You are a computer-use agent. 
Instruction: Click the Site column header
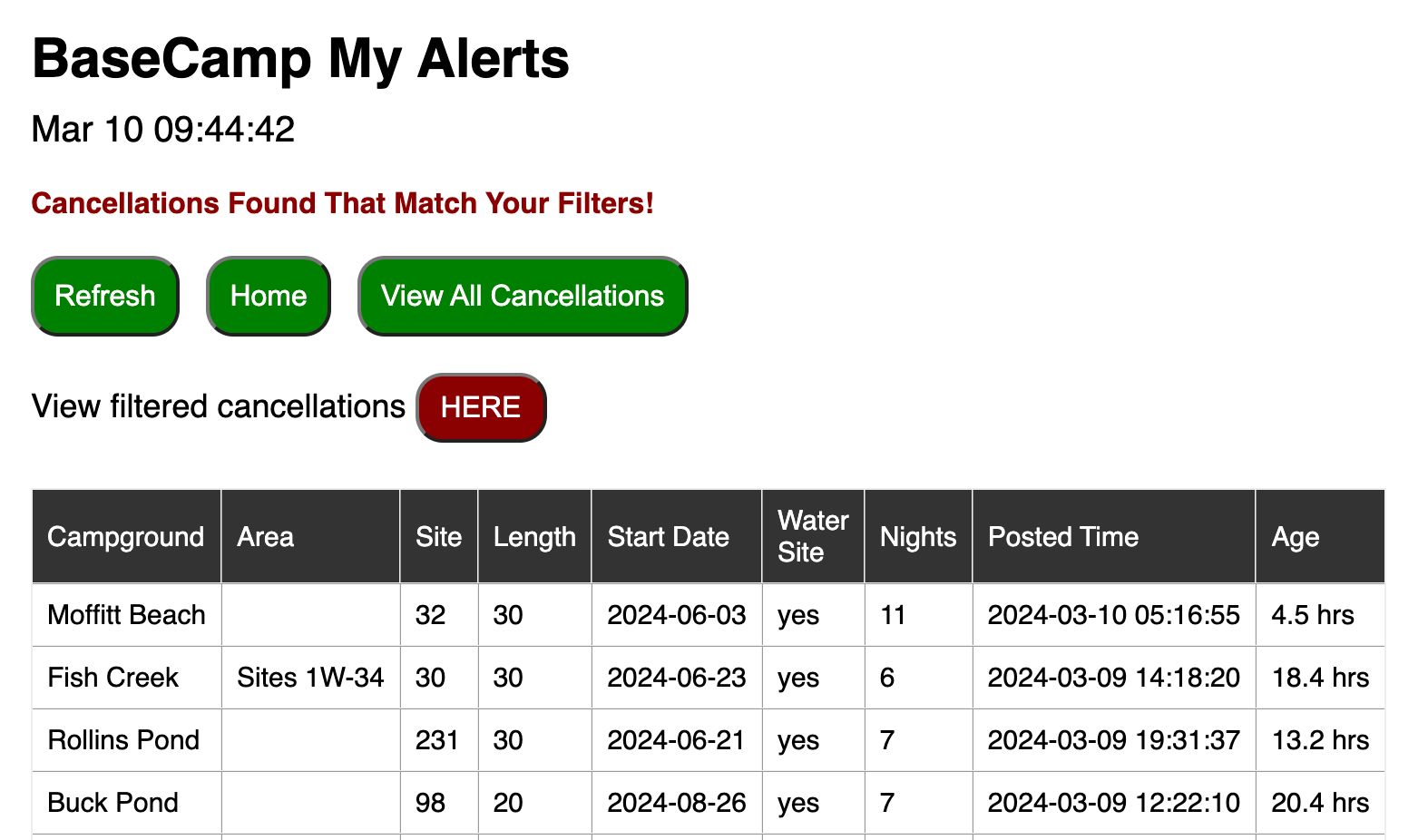tap(438, 536)
